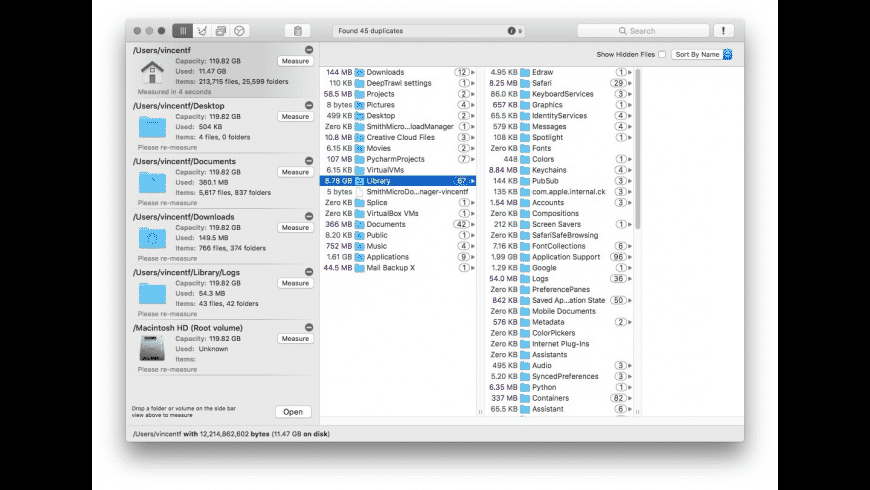The height and width of the screenshot is (490, 870).
Task: Click the Library column vertical scrollbar
Action: coord(638,149)
